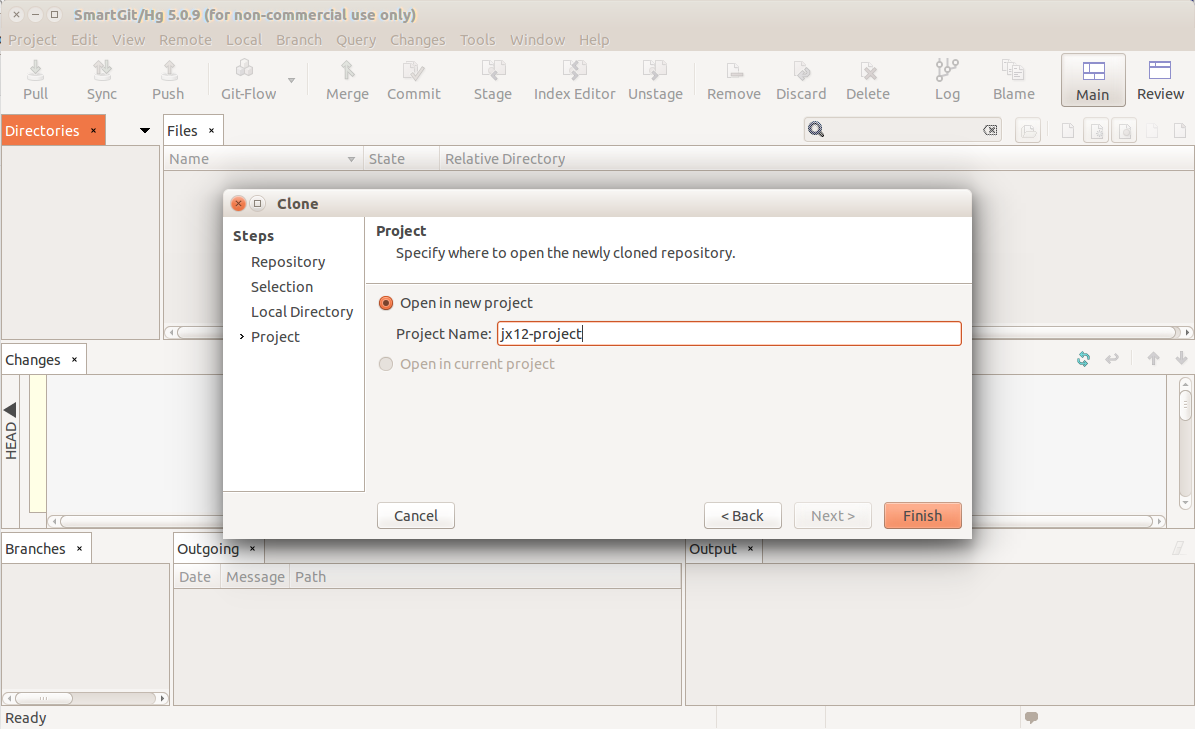Select Open in new project radio
The height and width of the screenshot is (729, 1195).
coord(386,303)
